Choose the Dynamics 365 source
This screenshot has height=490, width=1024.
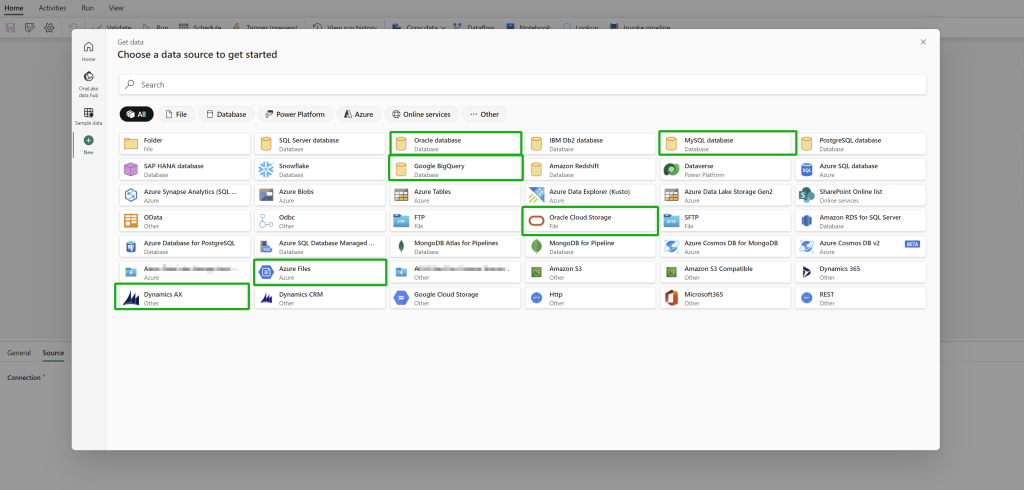861,272
